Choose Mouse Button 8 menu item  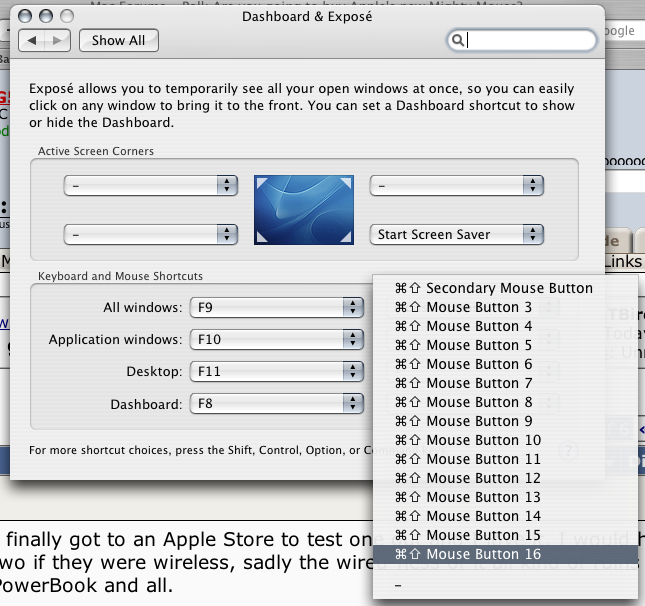coord(506,402)
